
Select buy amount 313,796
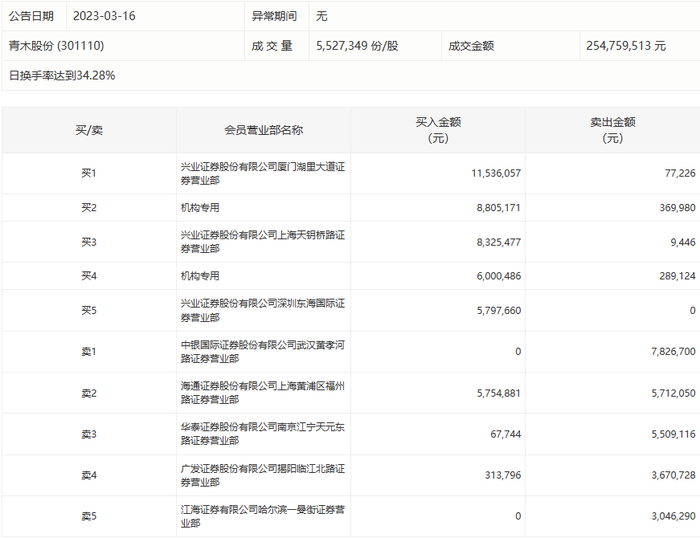click(503, 475)
